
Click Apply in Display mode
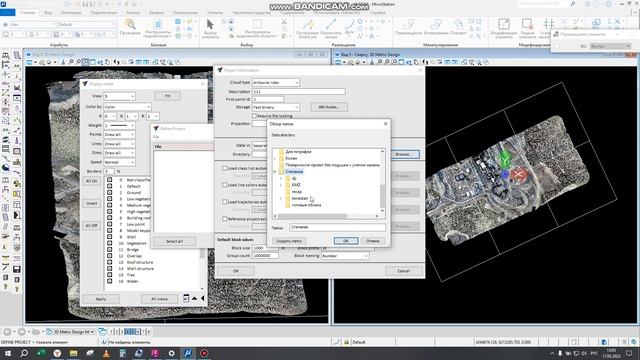pyautogui.click(x=101, y=299)
